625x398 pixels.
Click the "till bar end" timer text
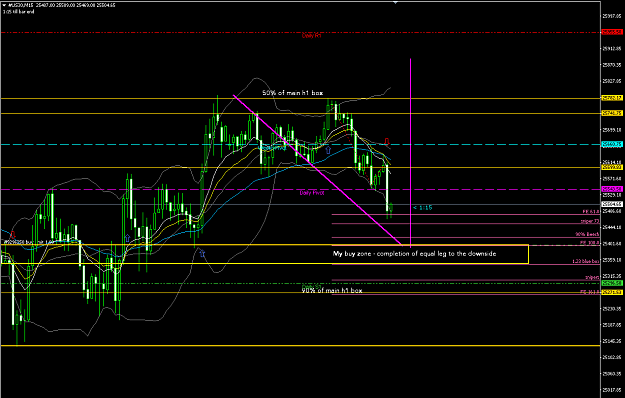pyautogui.click(x=19, y=12)
